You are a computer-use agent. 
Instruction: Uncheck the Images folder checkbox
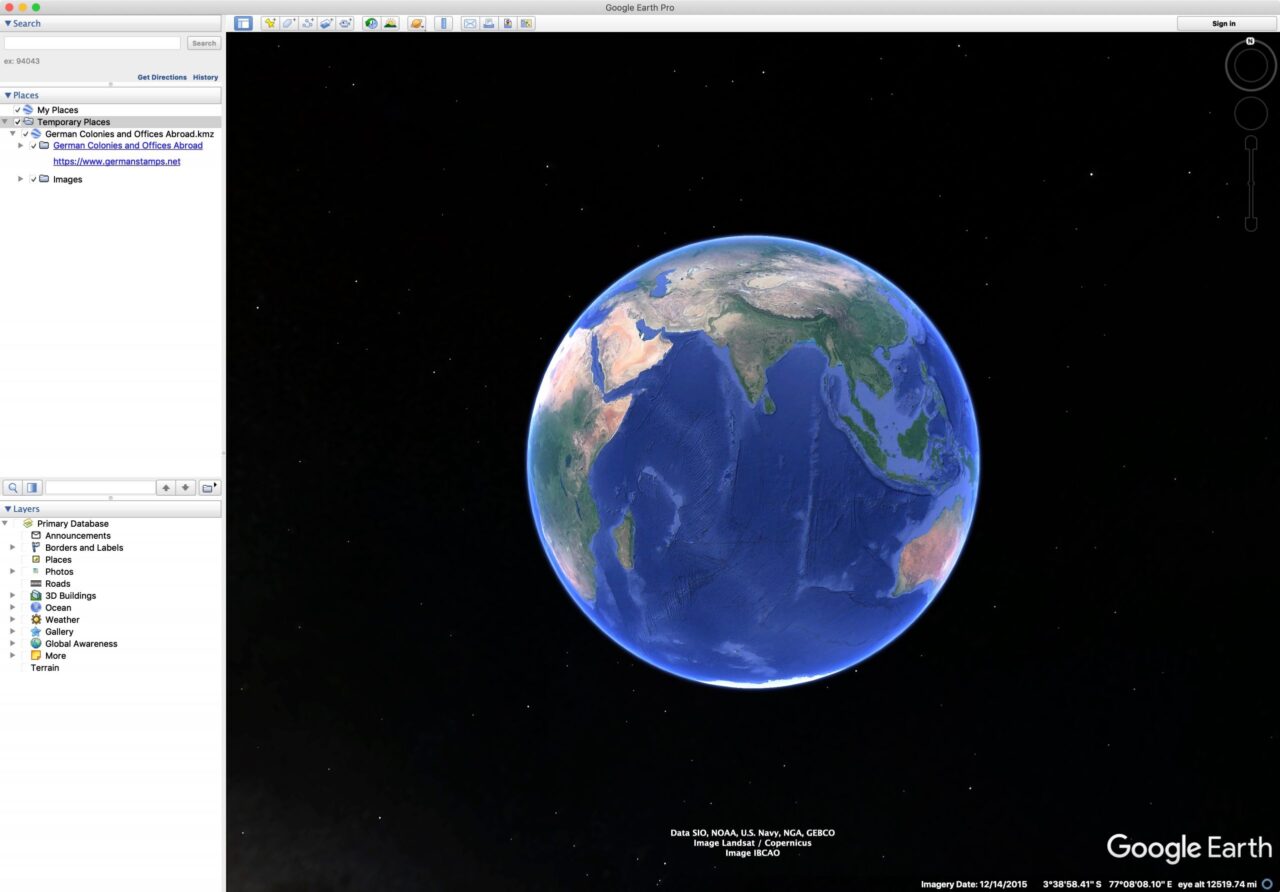[x=34, y=179]
